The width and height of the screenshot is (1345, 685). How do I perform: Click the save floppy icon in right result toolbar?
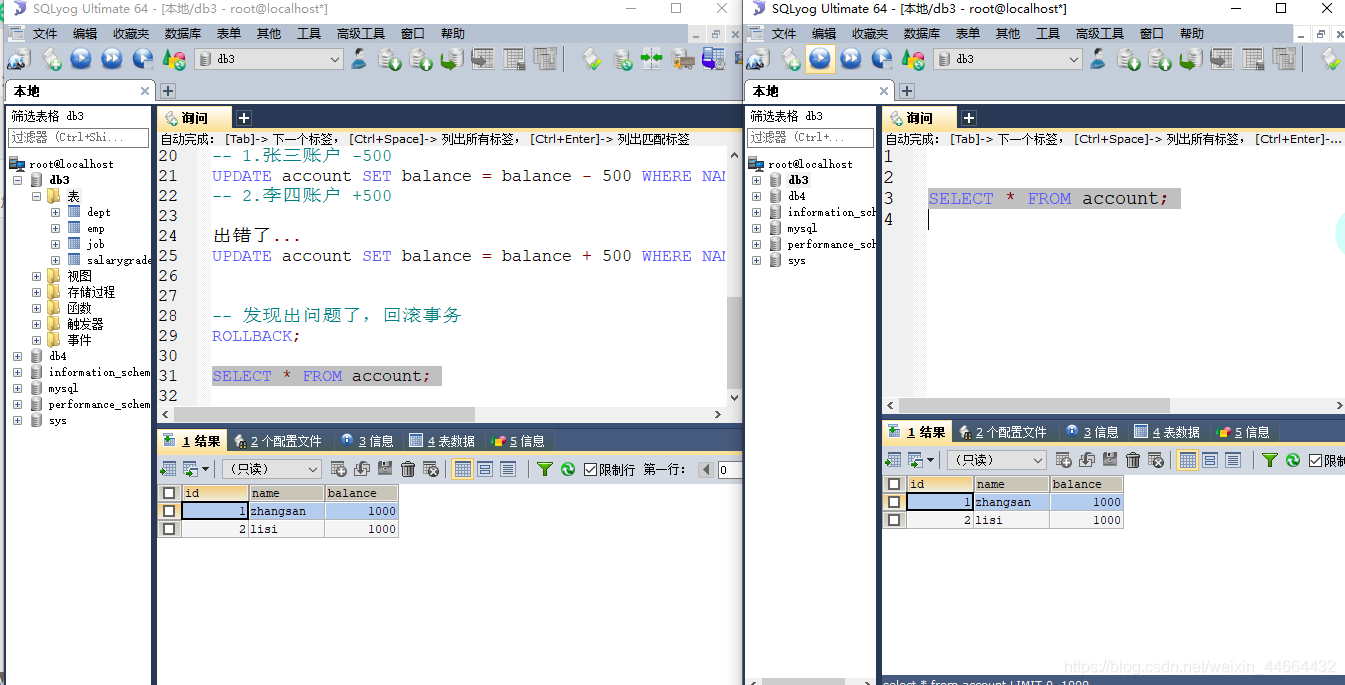pyautogui.click(x=1110, y=460)
